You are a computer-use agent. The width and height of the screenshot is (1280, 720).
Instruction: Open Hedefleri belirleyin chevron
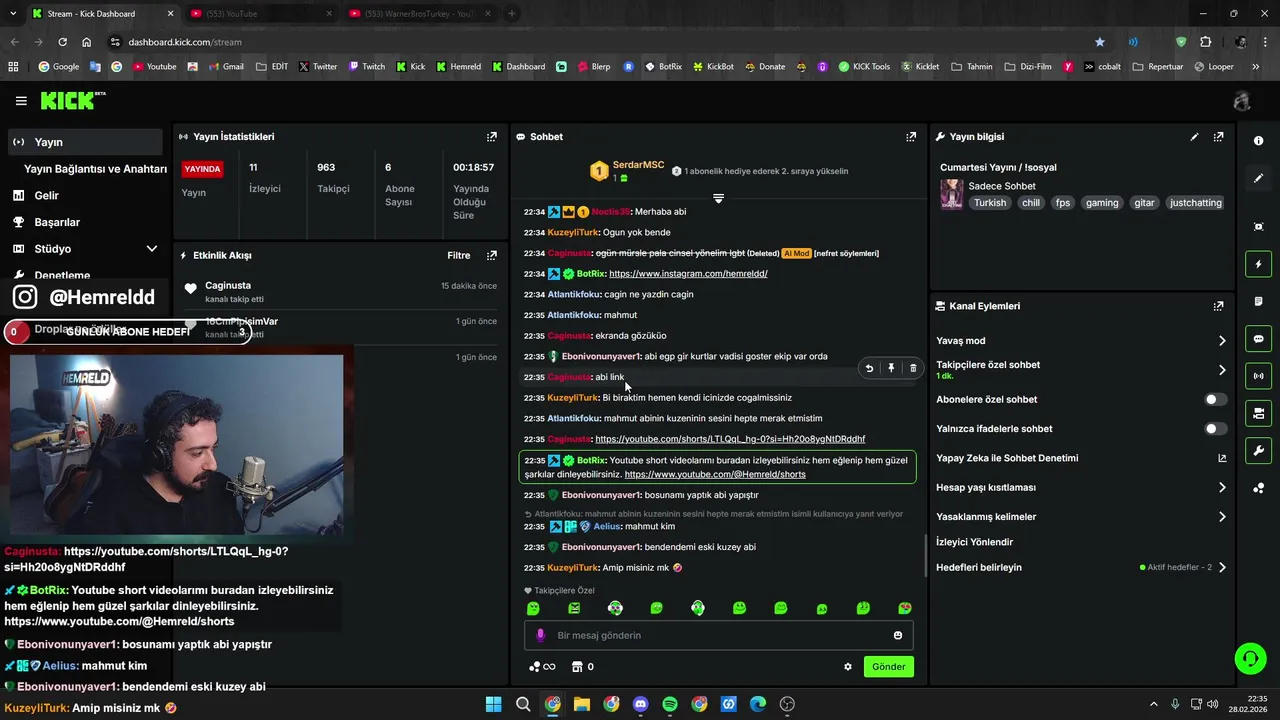1222,567
